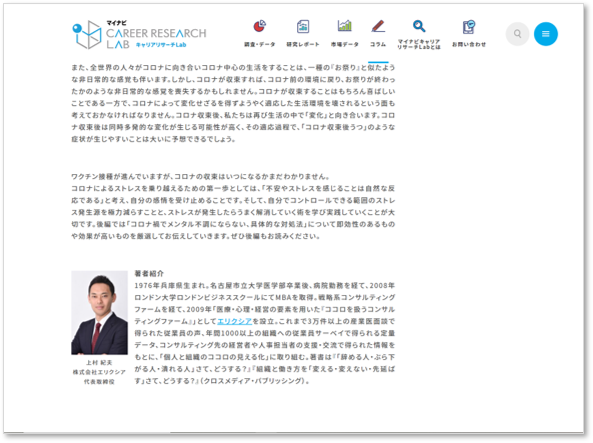Viewport: 593px width, 443px height.
Task: Click the 著者紹介 heading
Action: pos(149,273)
